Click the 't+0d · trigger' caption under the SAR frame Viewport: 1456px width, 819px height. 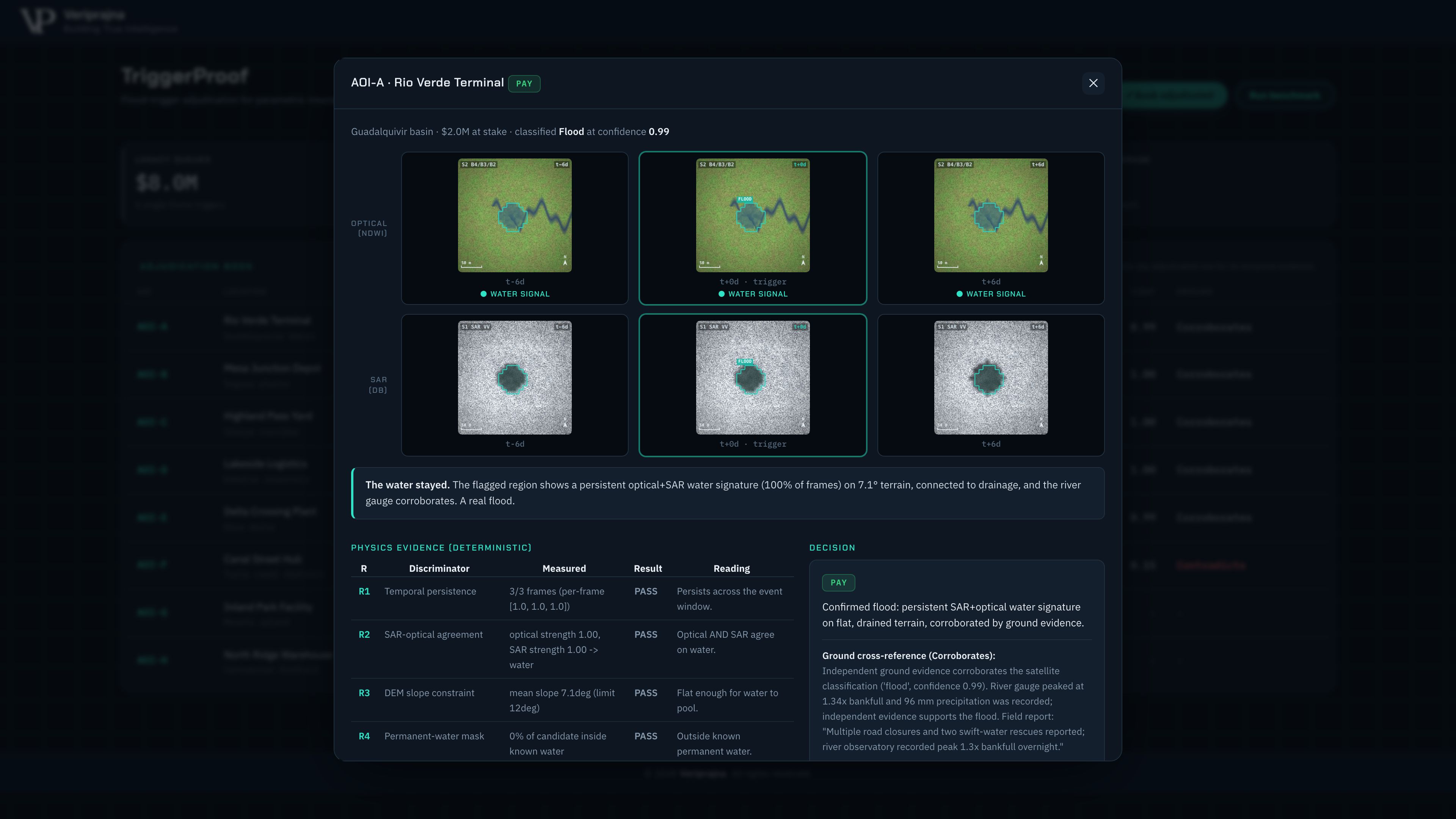[753, 444]
